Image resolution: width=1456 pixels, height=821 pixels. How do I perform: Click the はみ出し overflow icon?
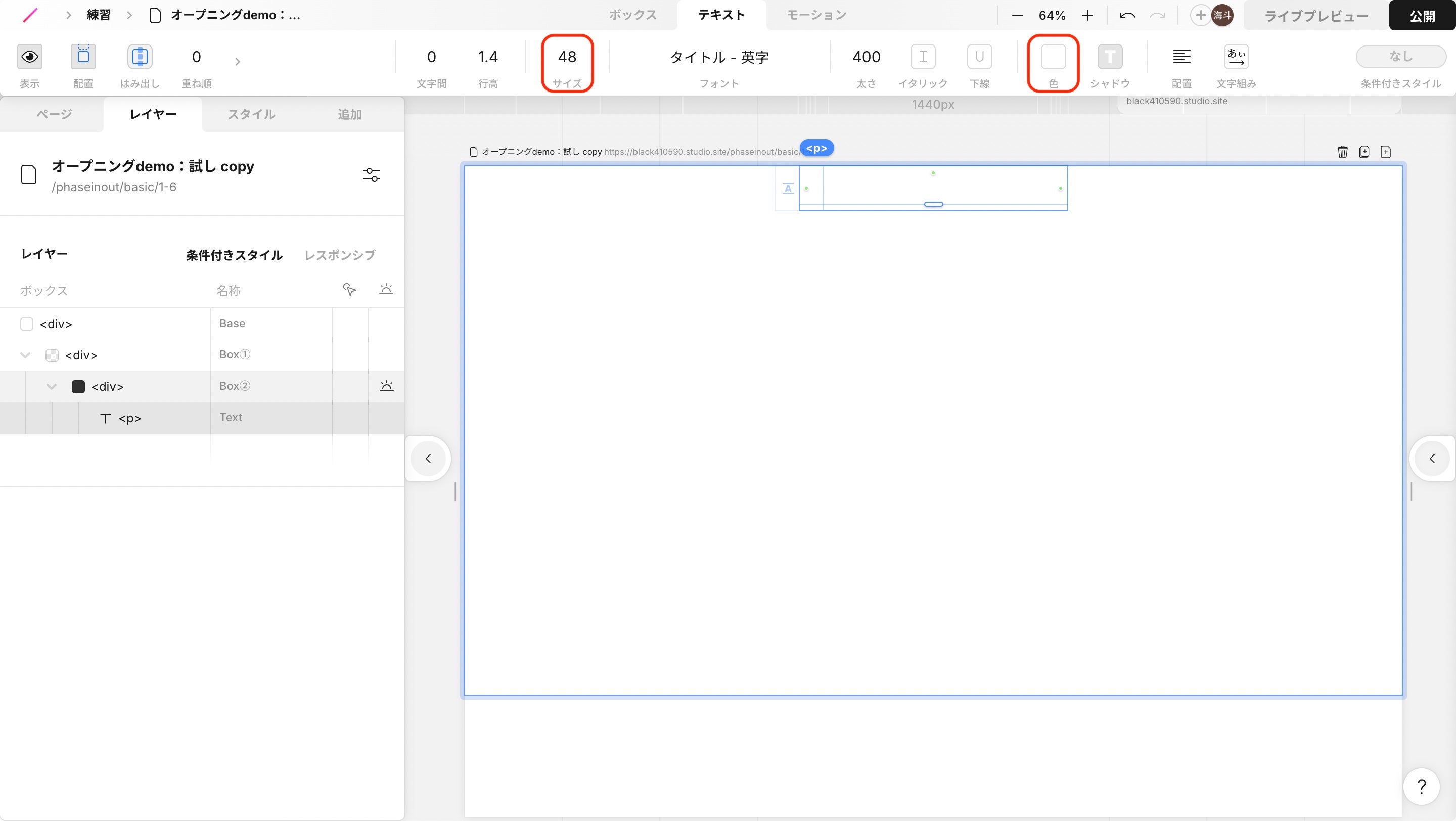pos(140,57)
